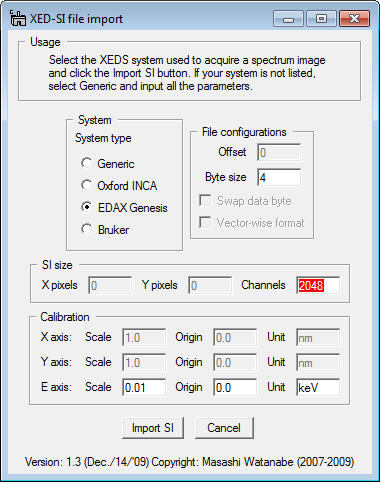Minimize the XED-SI file import window
Viewport: 380px width, 482px height.
(x=288, y=19)
